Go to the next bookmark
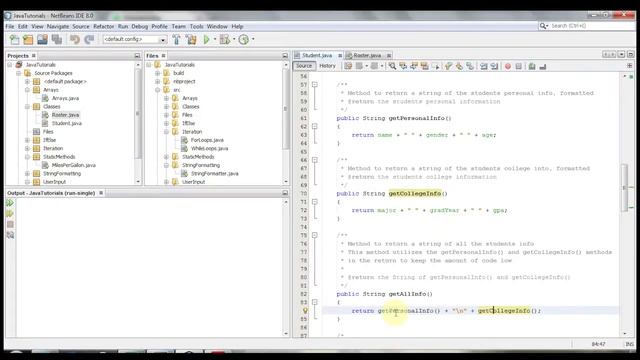The height and width of the screenshot is (360, 640). click(459, 66)
